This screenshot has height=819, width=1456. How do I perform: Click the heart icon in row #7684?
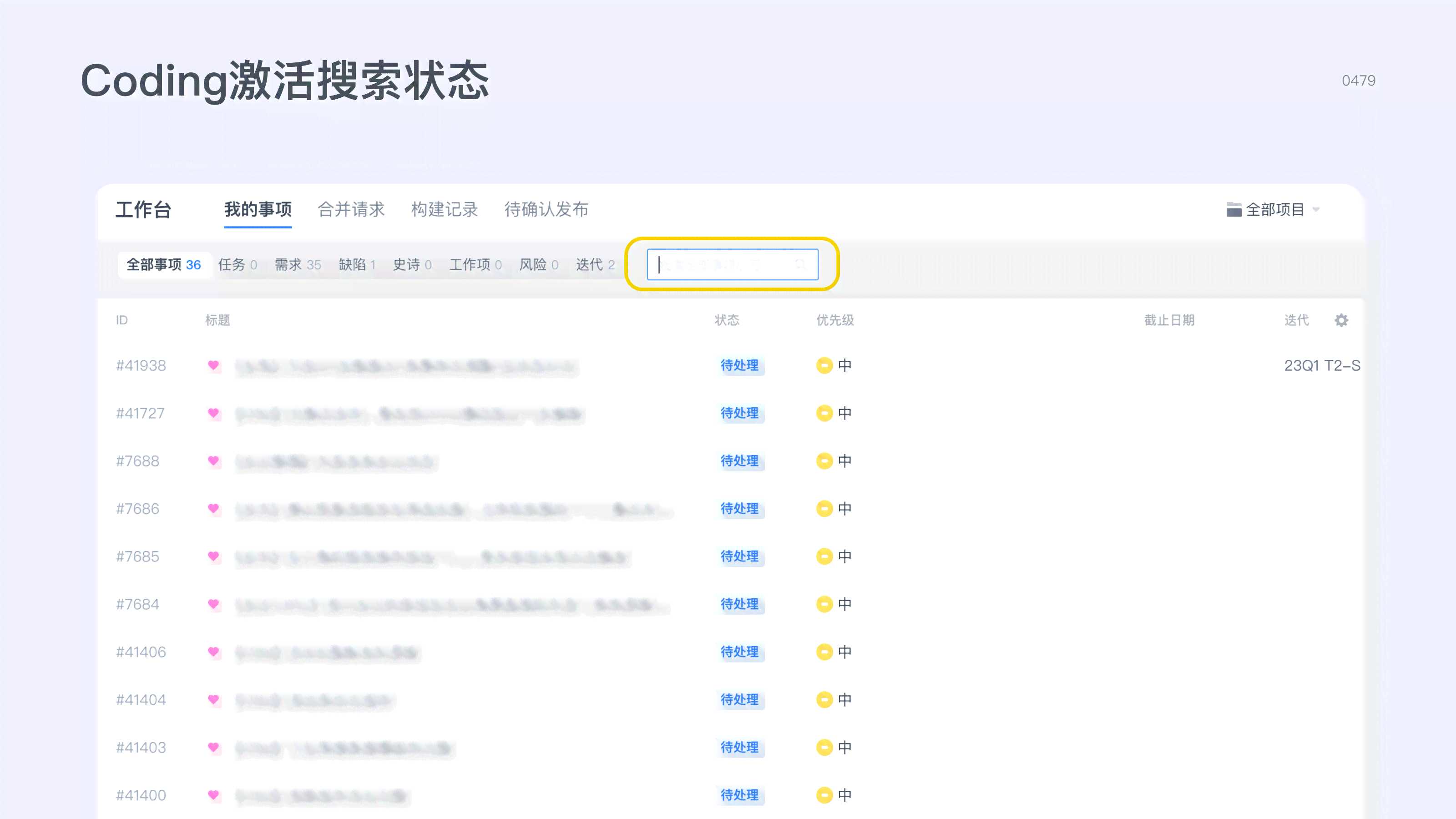tap(213, 604)
